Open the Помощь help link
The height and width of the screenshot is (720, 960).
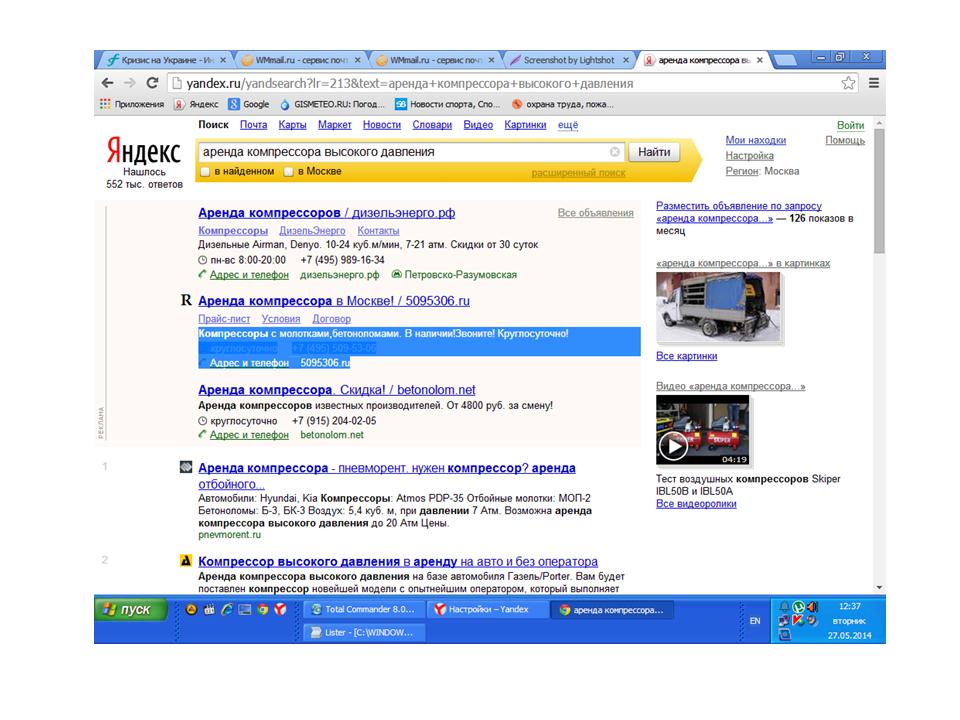point(845,140)
